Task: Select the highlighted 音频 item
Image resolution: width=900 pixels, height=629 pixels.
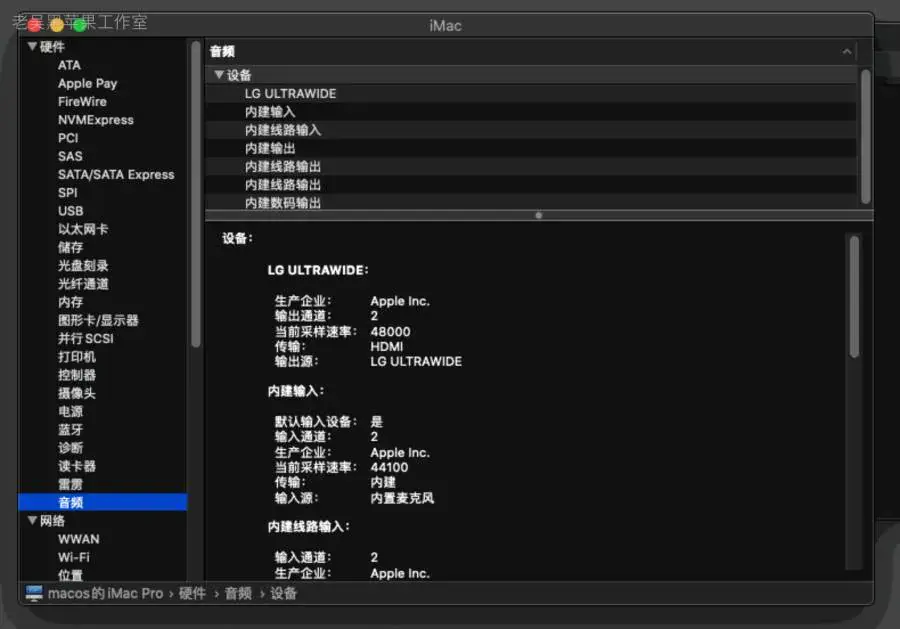Action: [103, 502]
